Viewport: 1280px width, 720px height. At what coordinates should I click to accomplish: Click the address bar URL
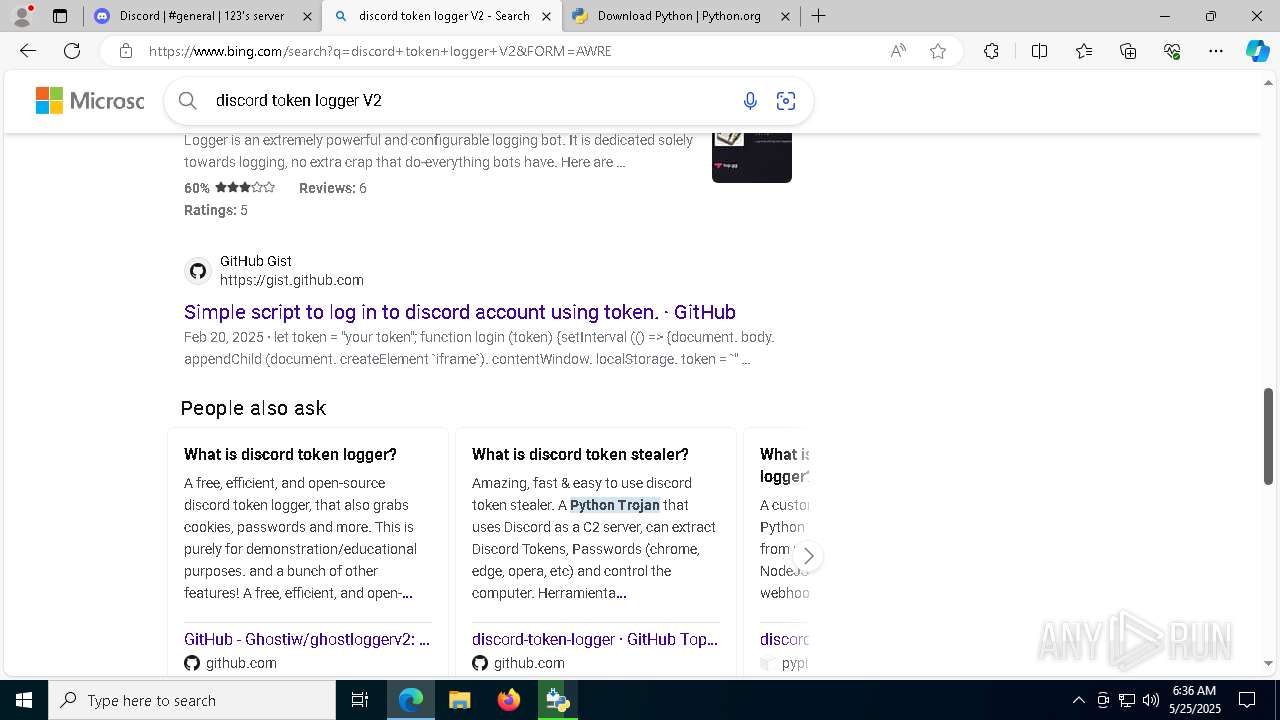pos(380,51)
